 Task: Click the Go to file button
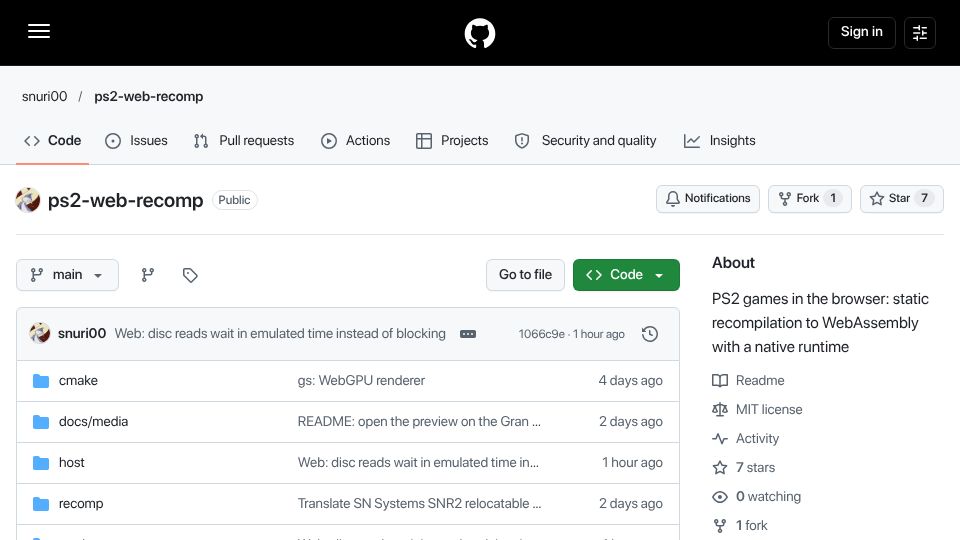tap(525, 275)
